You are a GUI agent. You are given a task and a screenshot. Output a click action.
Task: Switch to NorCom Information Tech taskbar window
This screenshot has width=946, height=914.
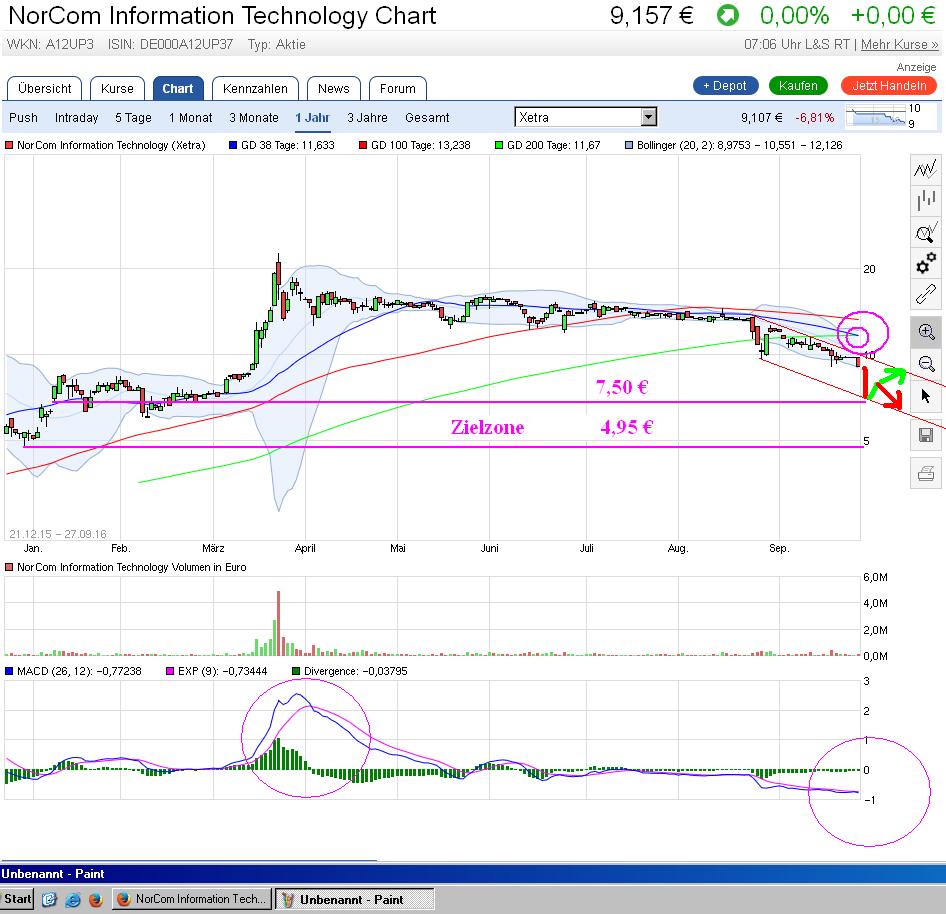click(192, 899)
